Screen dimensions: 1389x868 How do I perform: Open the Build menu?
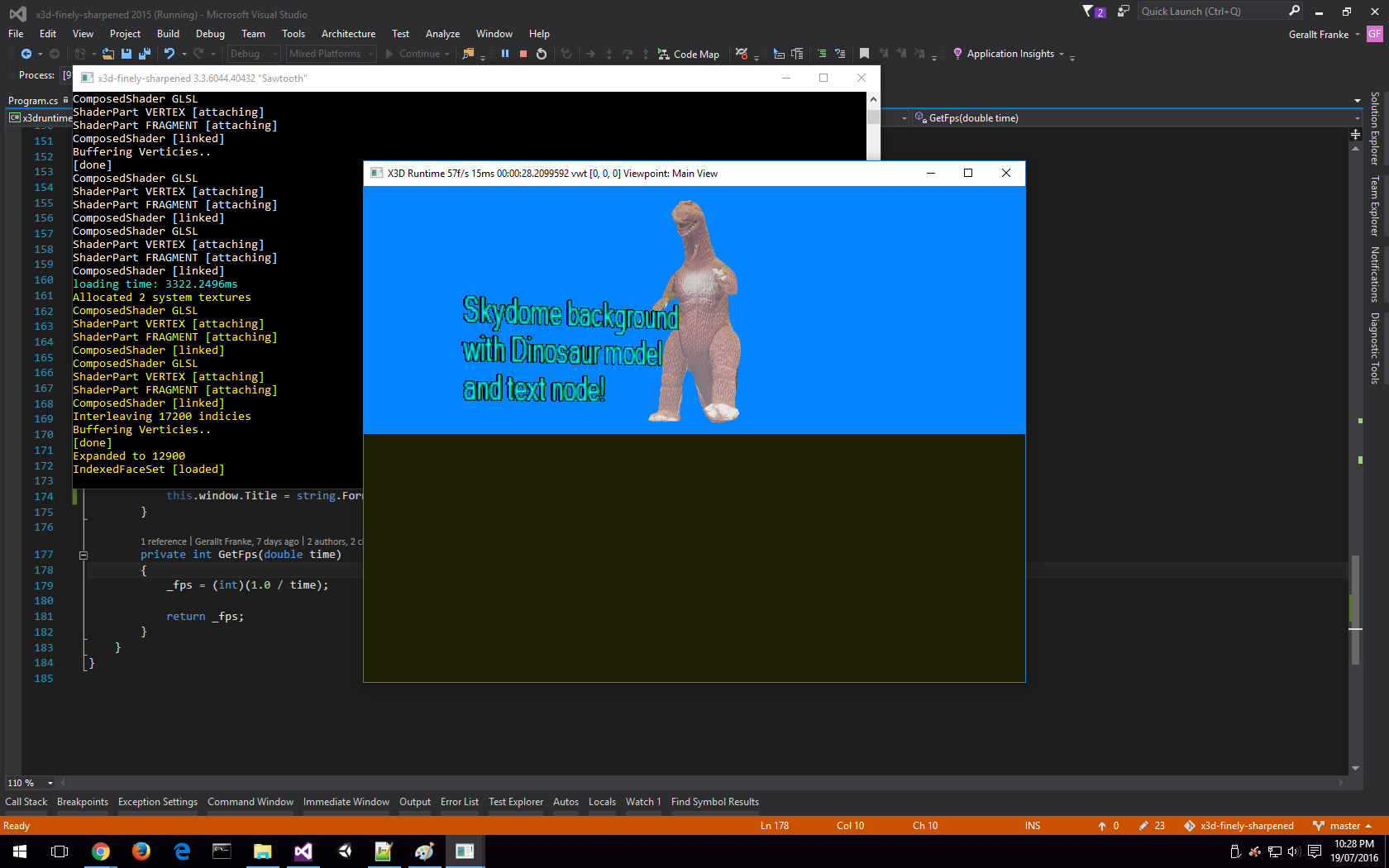(168, 34)
